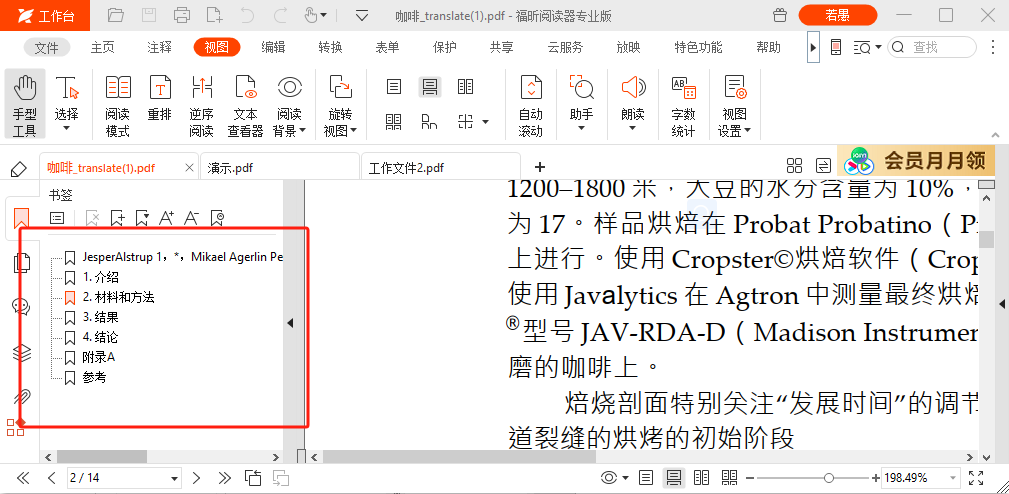This screenshot has height=494, width=1009.
Task: Enter Reading mode (阅读模式)
Action: [118, 105]
